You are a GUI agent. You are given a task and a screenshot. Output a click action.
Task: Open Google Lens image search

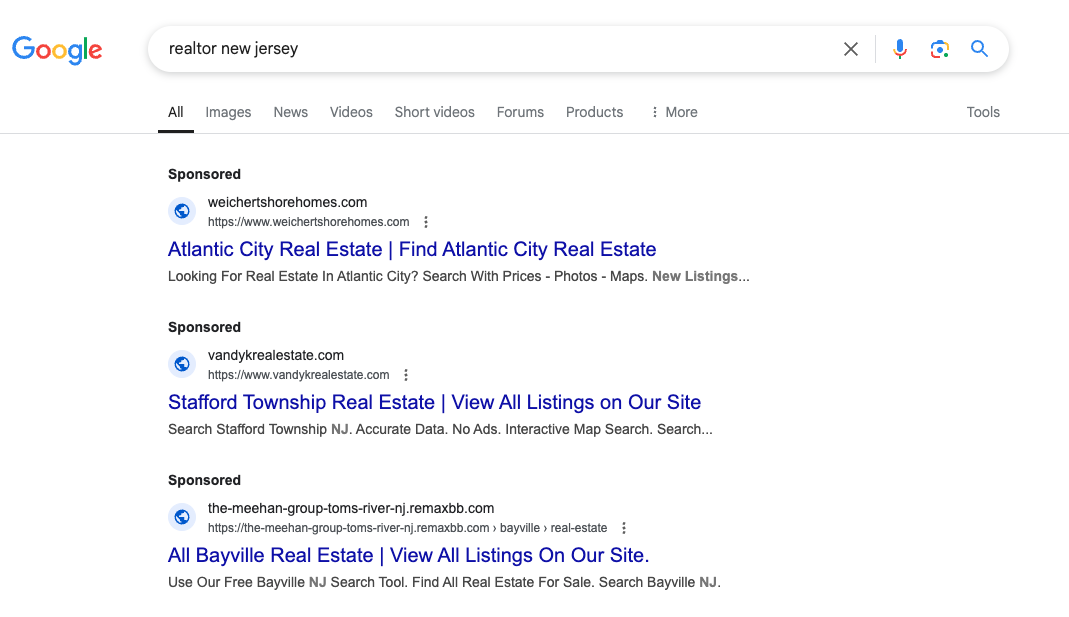[939, 48]
